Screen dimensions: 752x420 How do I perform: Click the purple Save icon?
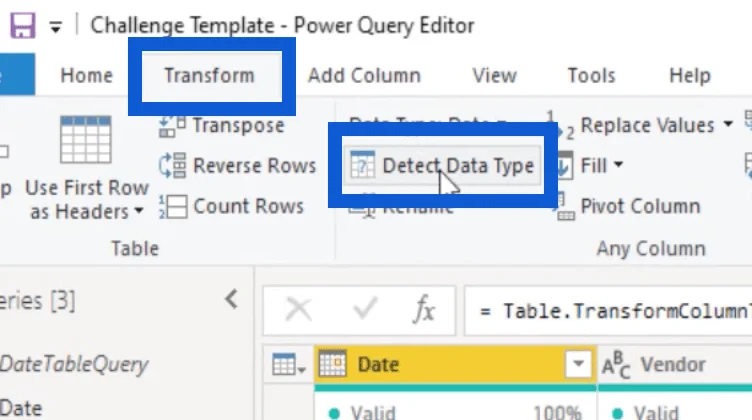[x=23, y=25]
